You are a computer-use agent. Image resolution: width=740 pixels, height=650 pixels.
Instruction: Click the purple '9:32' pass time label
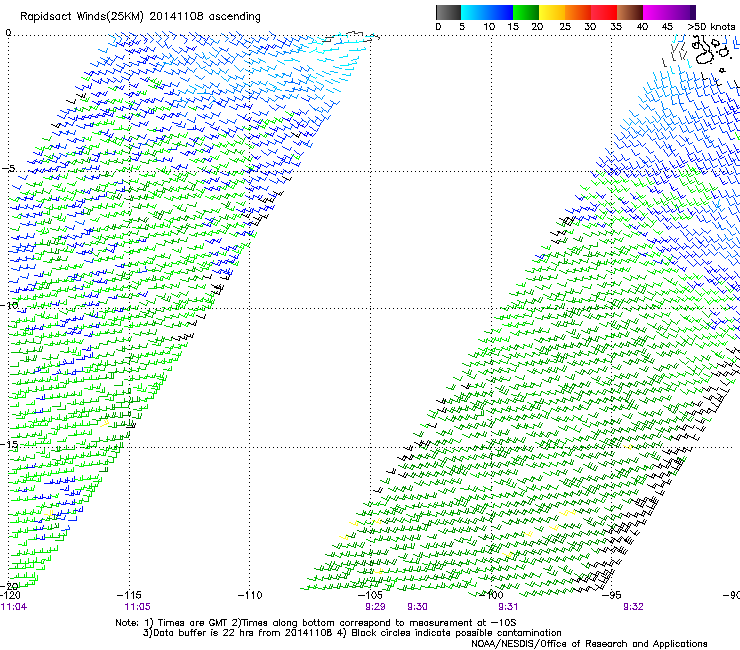click(633, 607)
